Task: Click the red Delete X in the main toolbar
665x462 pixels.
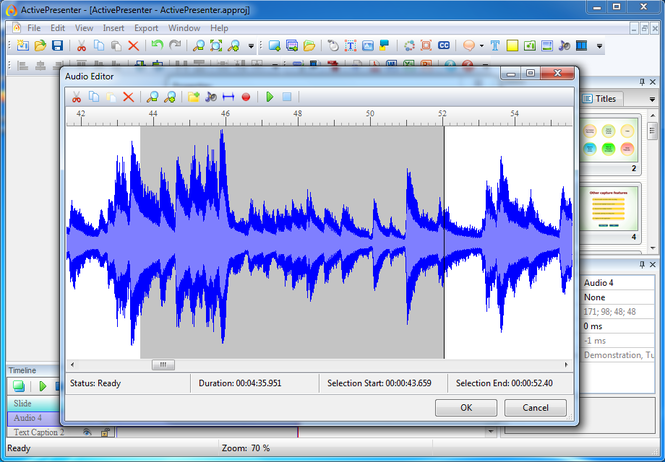Action: click(134, 45)
